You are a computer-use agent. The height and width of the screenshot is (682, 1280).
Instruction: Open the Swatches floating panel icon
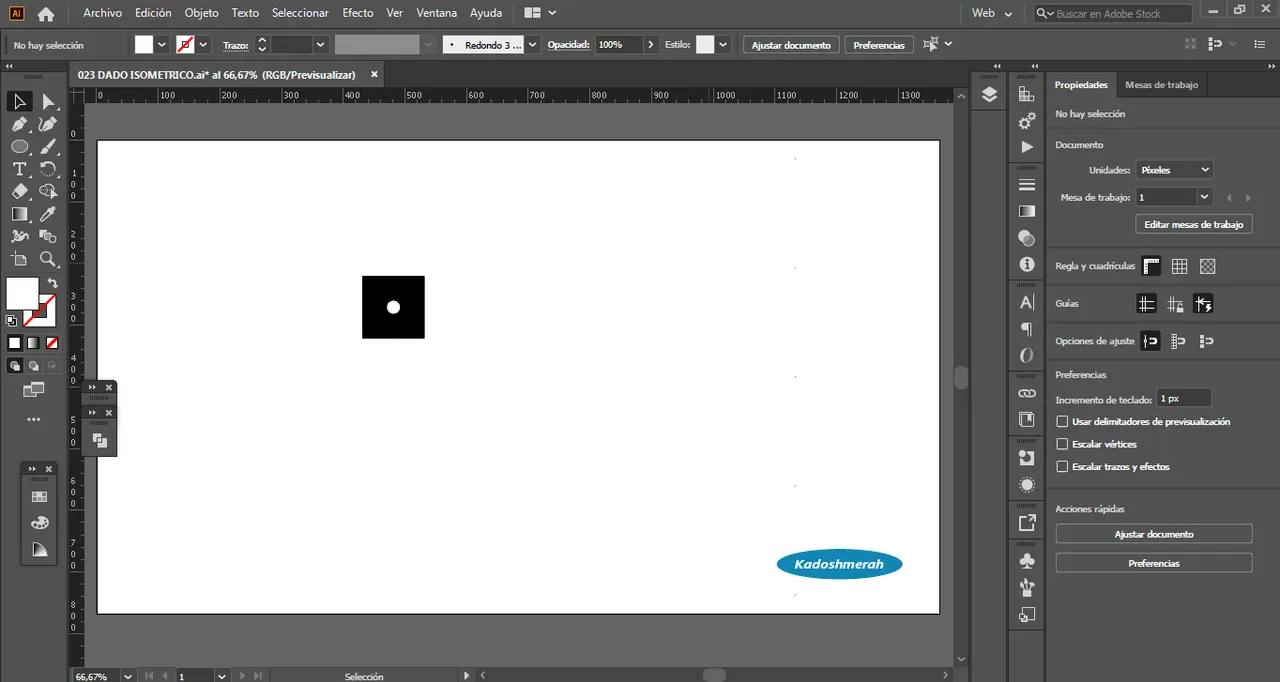tap(39, 496)
